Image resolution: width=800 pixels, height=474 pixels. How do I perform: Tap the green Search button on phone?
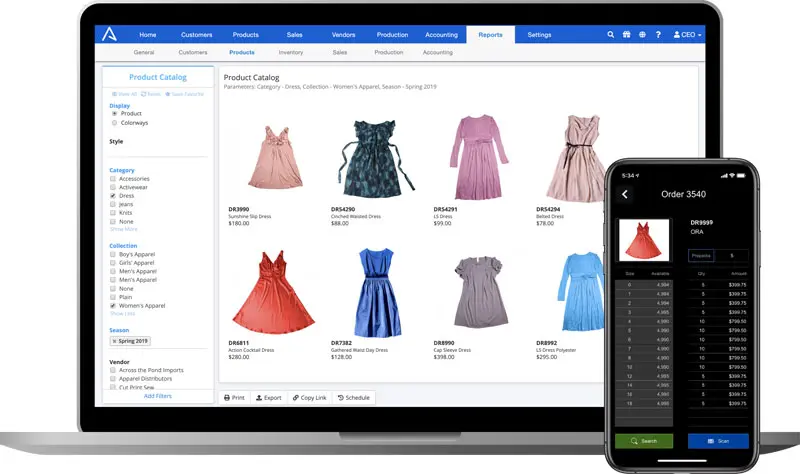[644, 440]
